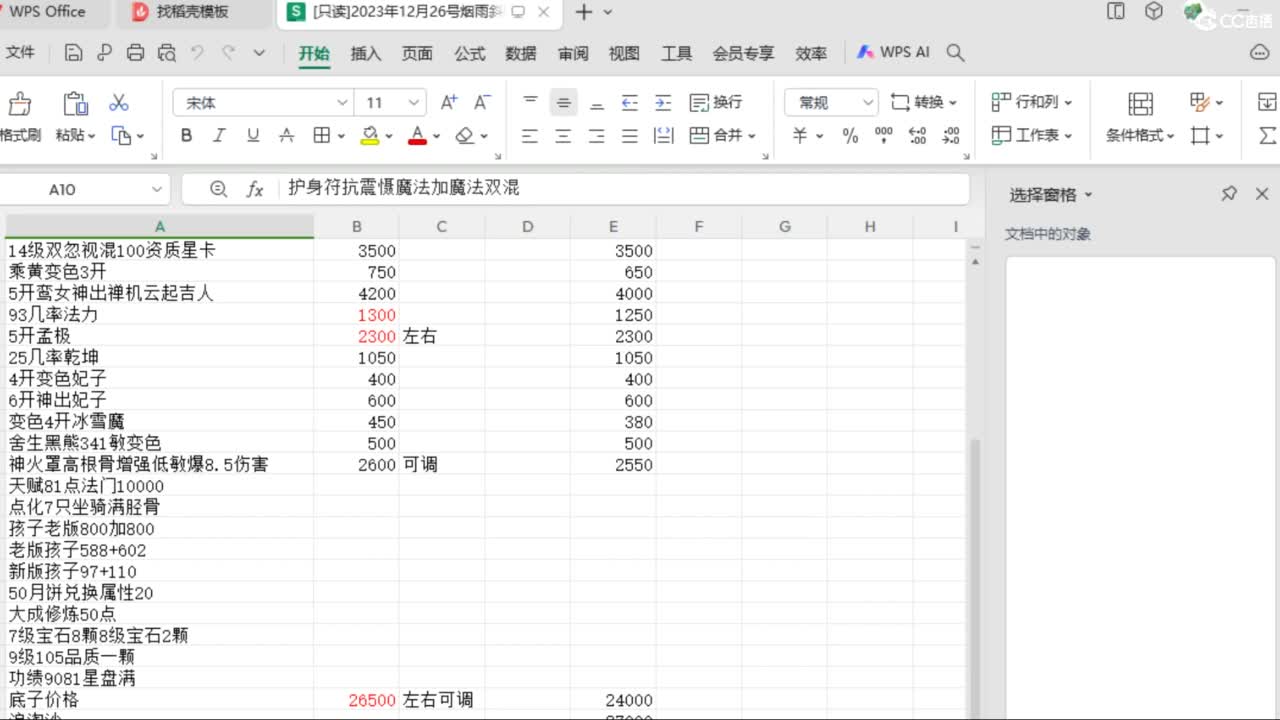Click the Print Preview icon
This screenshot has width=1280, height=720.
coord(167,53)
